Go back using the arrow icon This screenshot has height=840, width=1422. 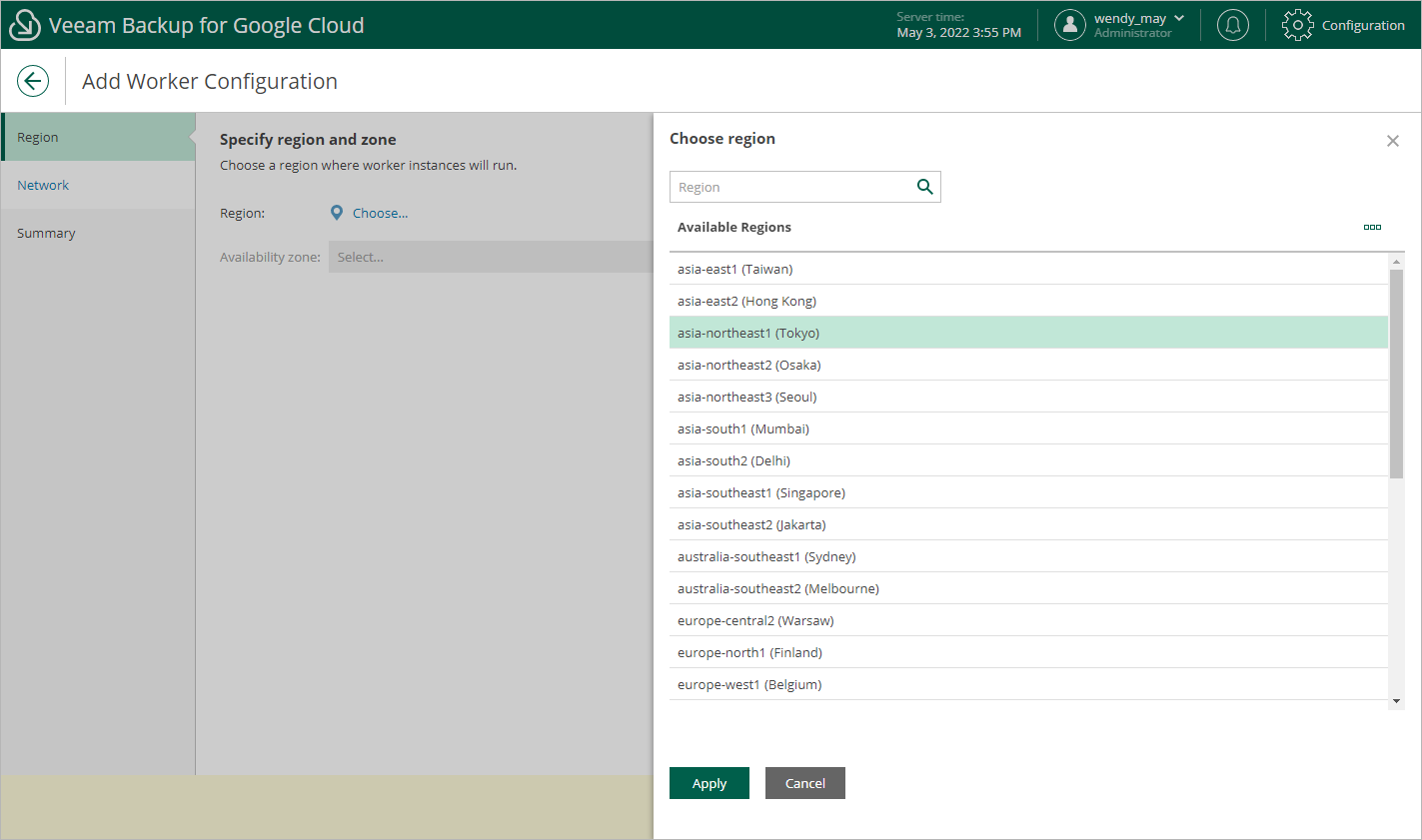pos(33,81)
